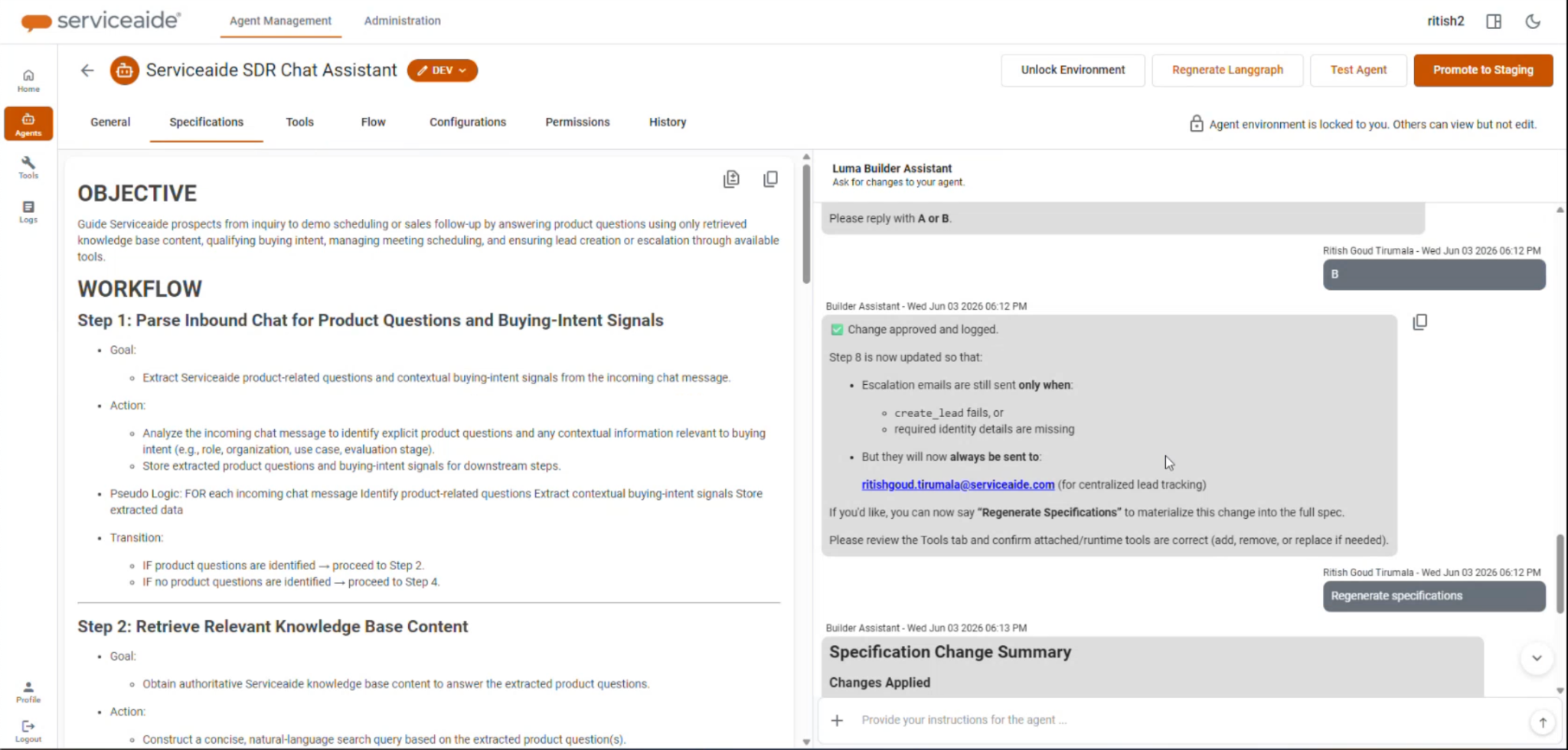
Task: Click the 'OBJECTIVE' heading
Action: tap(137, 194)
